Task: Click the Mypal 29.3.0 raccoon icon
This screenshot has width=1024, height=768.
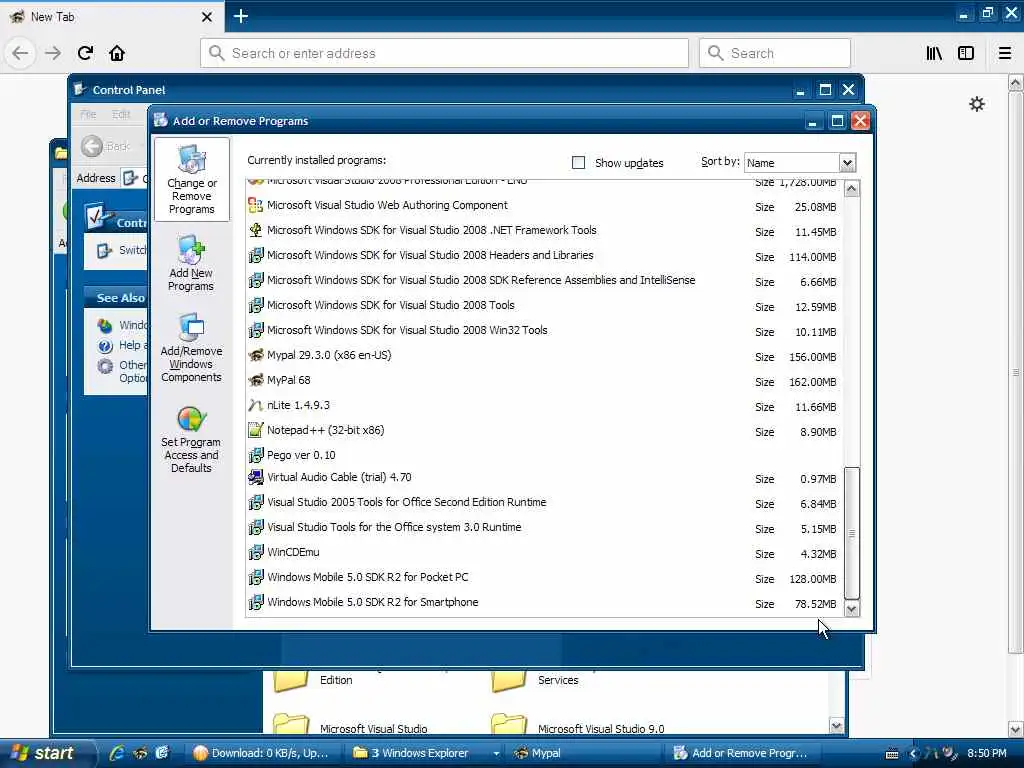Action: [255, 355]
